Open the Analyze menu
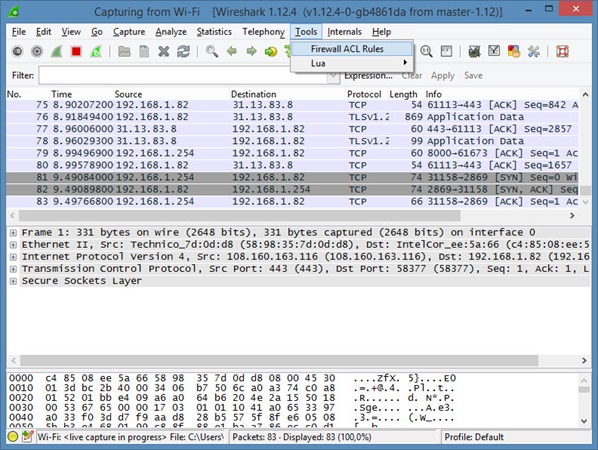598x450 pixels. 171,32
